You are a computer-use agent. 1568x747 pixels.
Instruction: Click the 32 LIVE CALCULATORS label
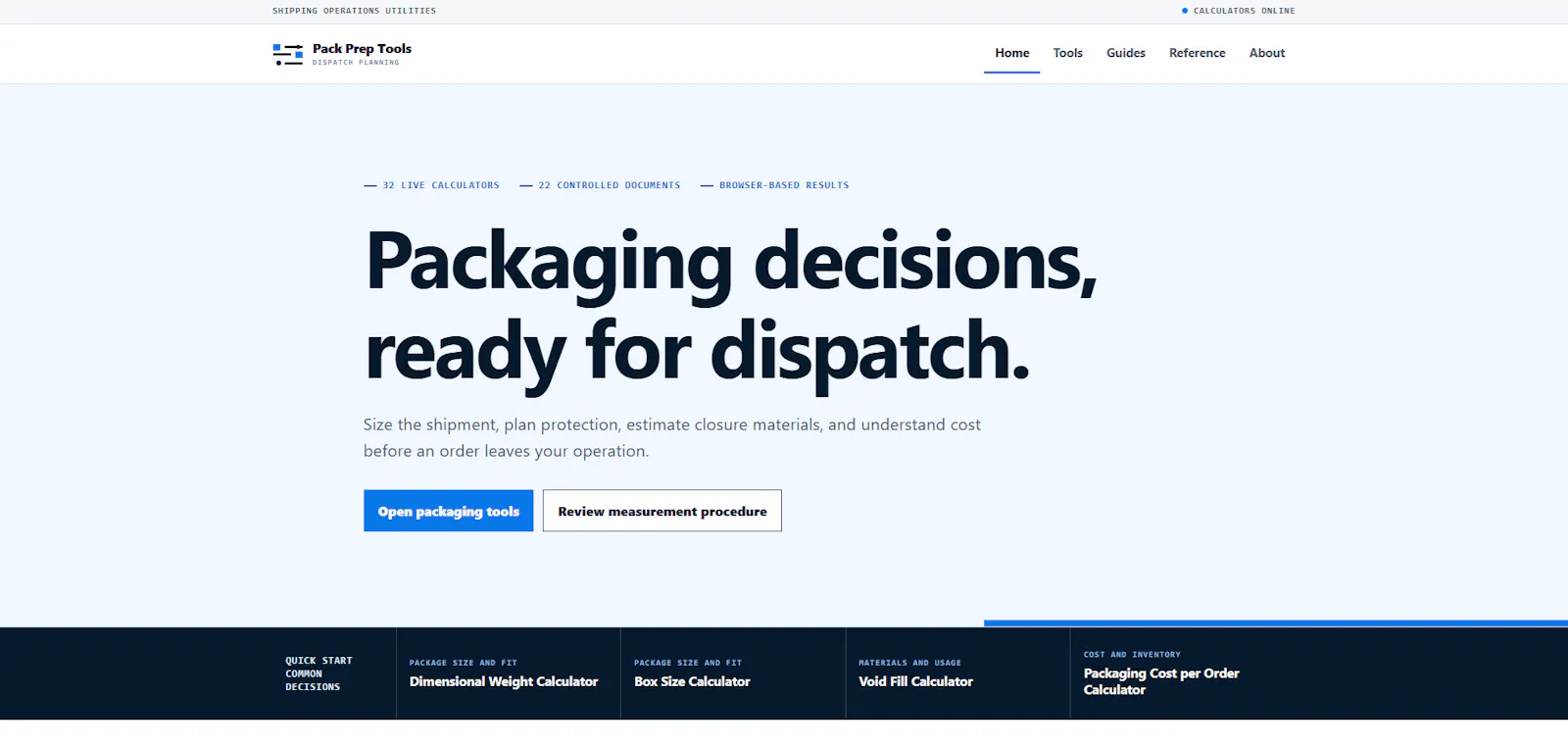tap(441, 185)
